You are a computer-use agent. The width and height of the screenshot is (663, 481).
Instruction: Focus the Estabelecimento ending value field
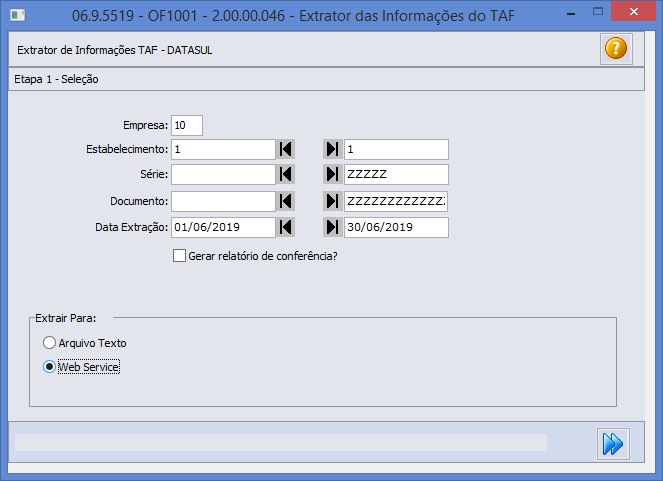tap(396, 149)
